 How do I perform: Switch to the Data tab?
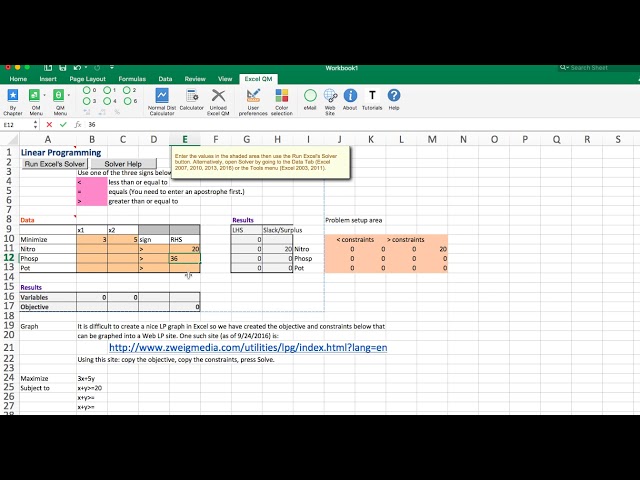pos(165,79)
